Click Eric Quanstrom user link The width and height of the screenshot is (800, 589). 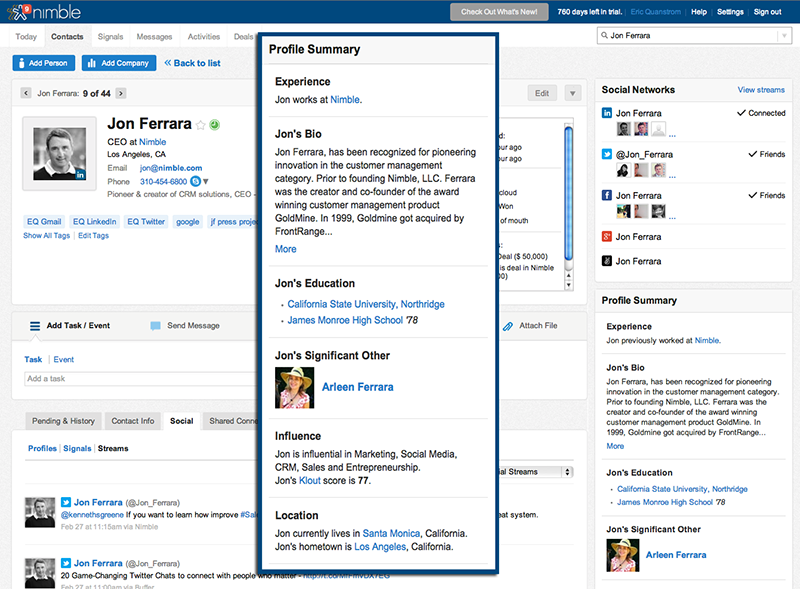click(656, 12)
